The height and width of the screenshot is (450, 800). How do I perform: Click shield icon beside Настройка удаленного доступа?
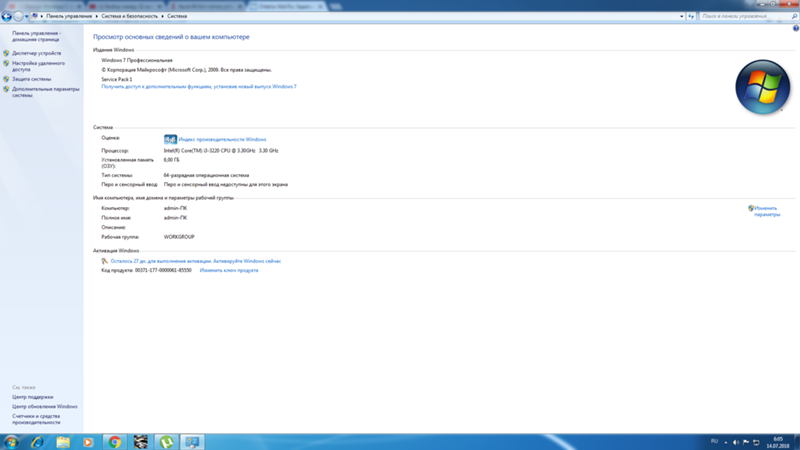tap(6, 63)
